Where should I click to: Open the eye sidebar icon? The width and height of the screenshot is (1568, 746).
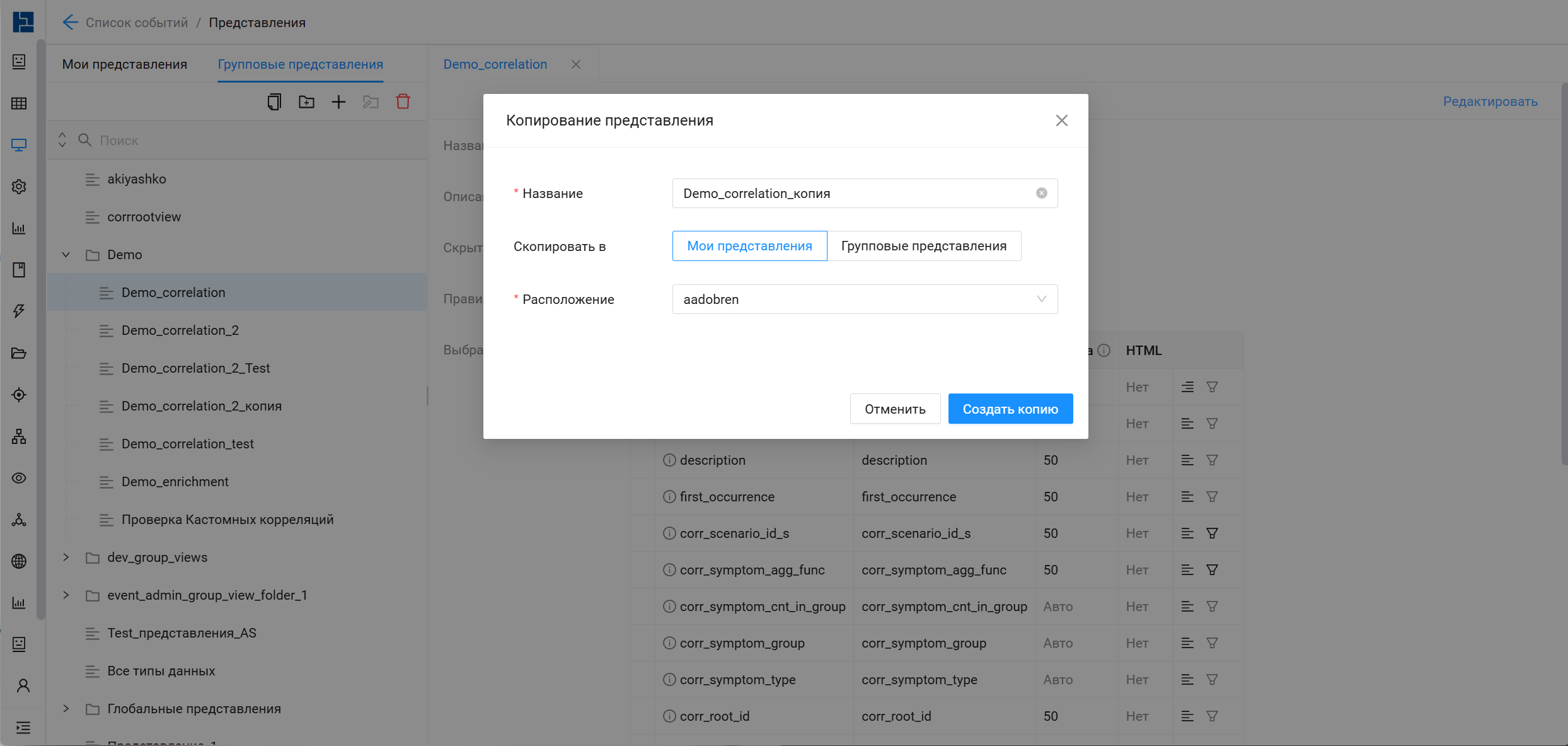(19, 478)
